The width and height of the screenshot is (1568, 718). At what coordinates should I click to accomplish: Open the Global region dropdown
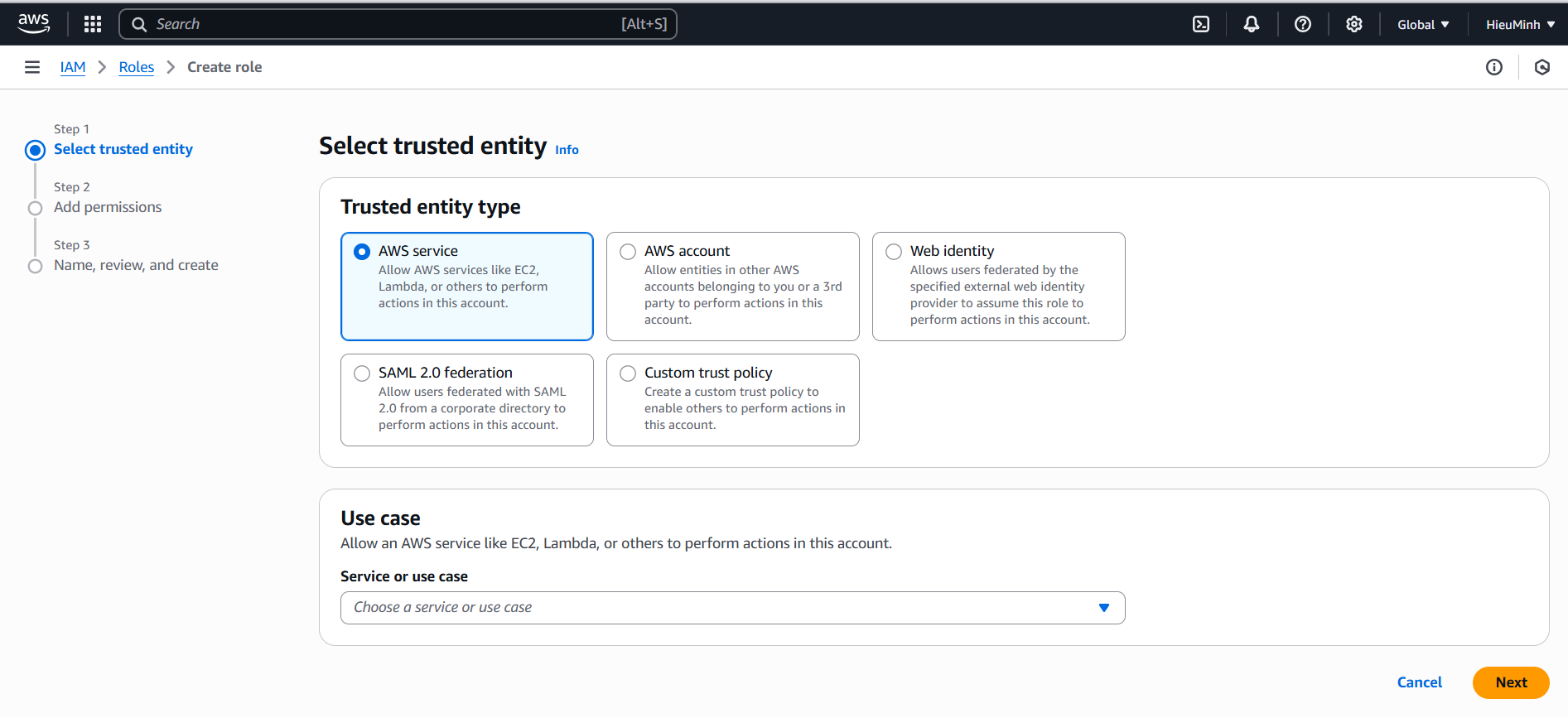(x=1423, y=24)
